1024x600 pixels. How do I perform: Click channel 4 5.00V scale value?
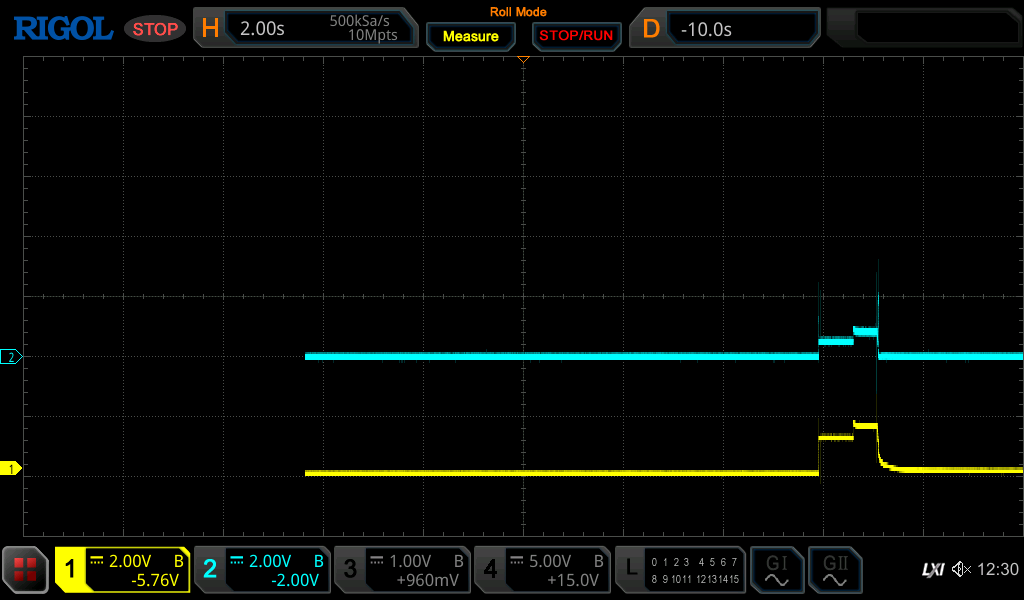[x=550, y=561]
